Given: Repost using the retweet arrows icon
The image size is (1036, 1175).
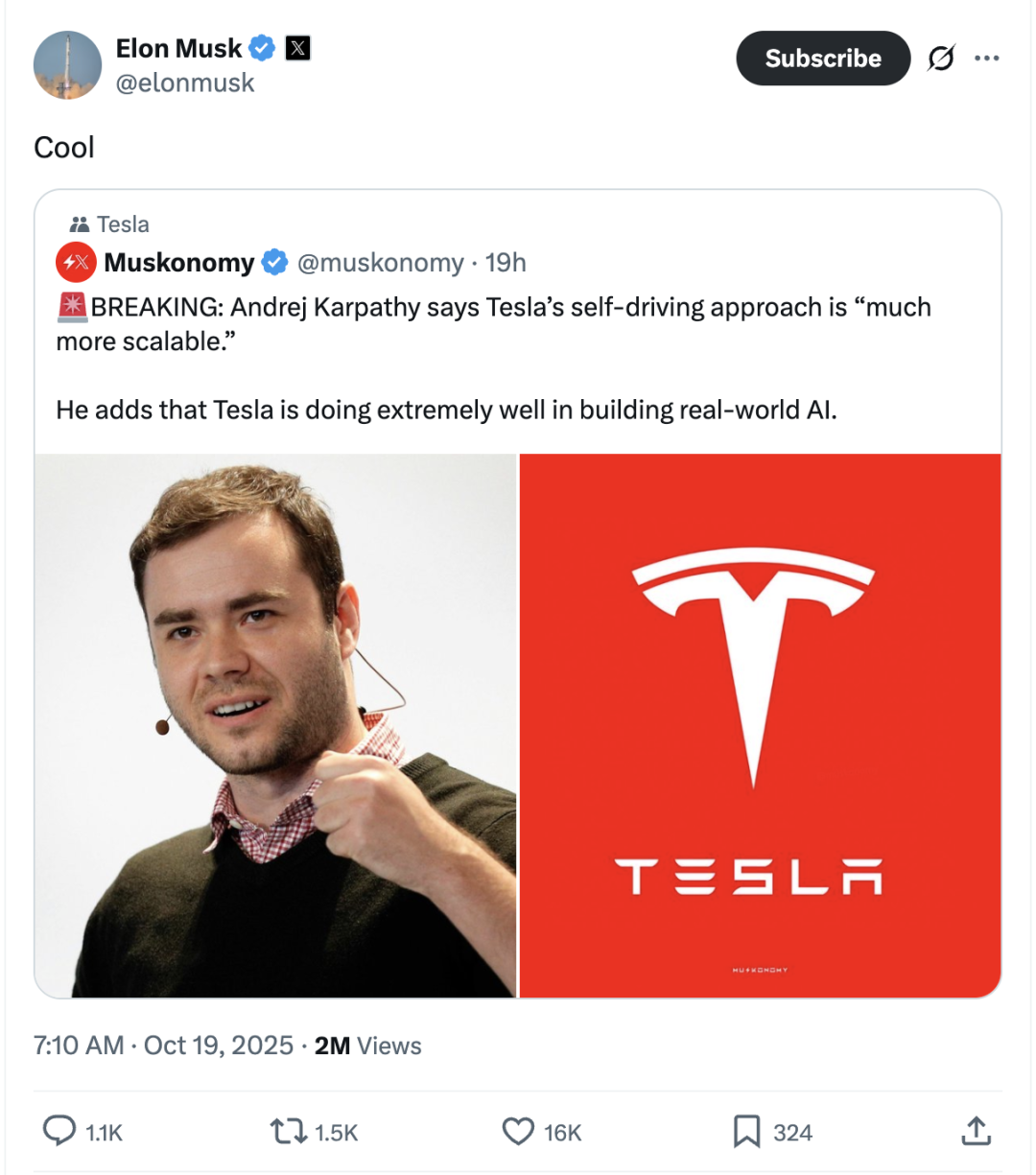Looking at the screenshot, I should 287,1132.
